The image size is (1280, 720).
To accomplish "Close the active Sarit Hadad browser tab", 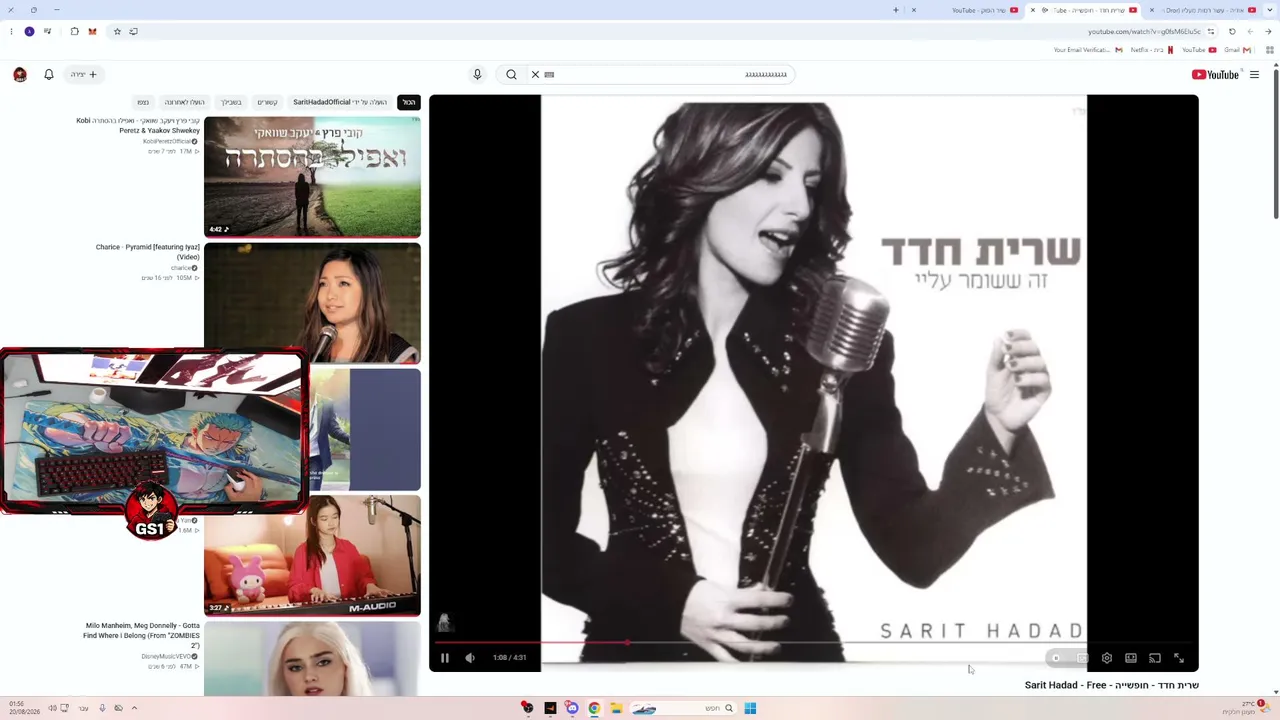I will (x=1033, y=10).
